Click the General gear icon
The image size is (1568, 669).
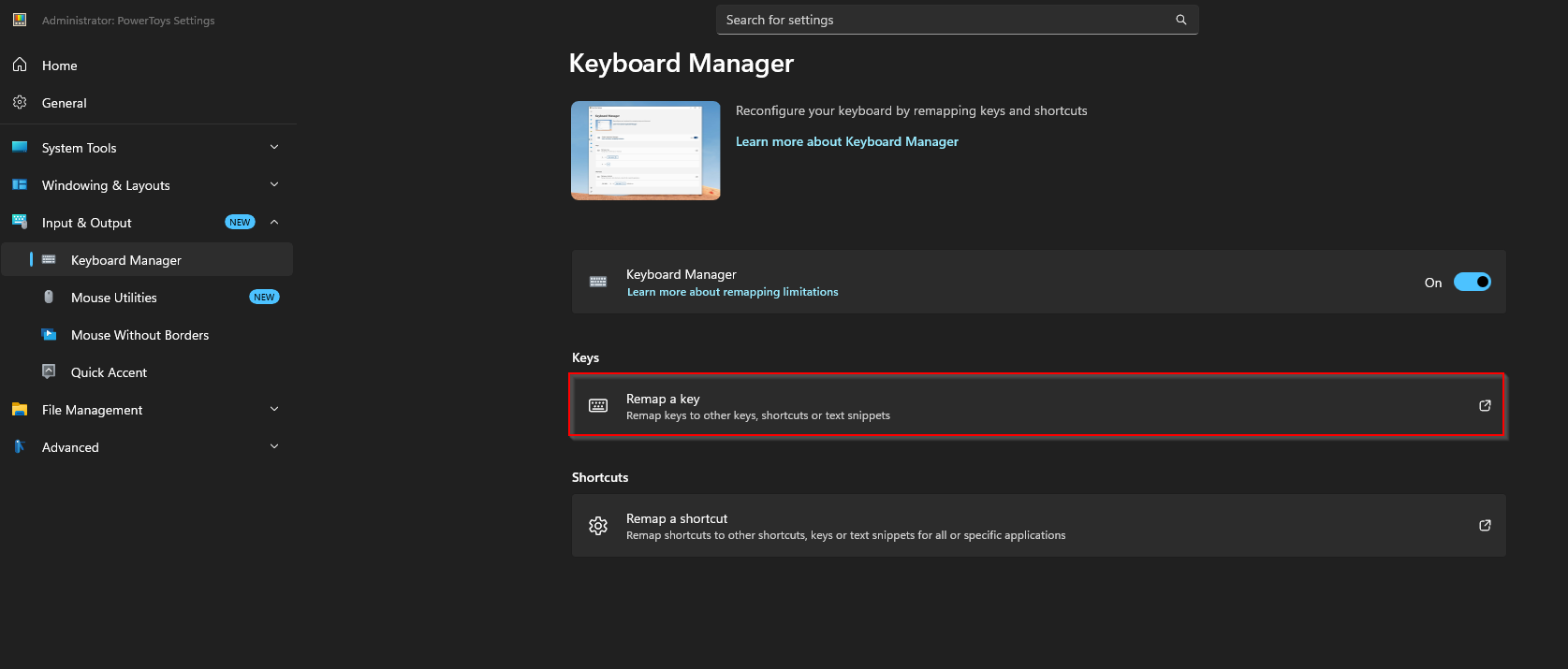pyautogui.click(x=20, y=103)
